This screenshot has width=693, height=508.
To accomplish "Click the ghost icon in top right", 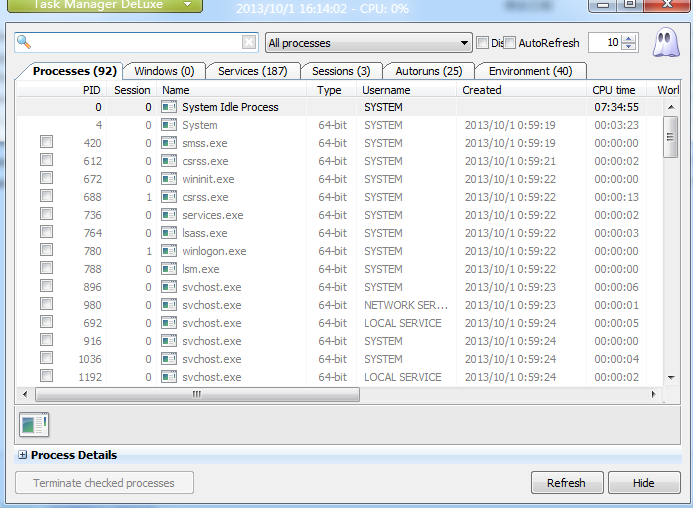I will pyautogui.click(x=666, y=42).
